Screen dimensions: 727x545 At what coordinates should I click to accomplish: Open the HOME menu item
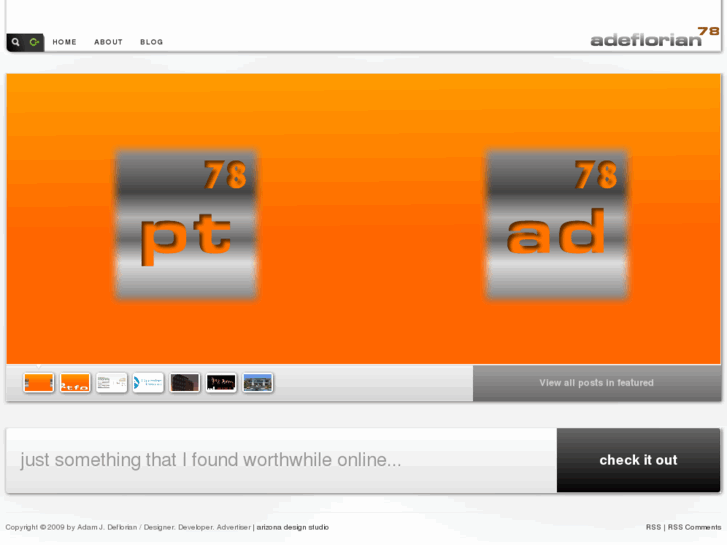coord(64,42)
